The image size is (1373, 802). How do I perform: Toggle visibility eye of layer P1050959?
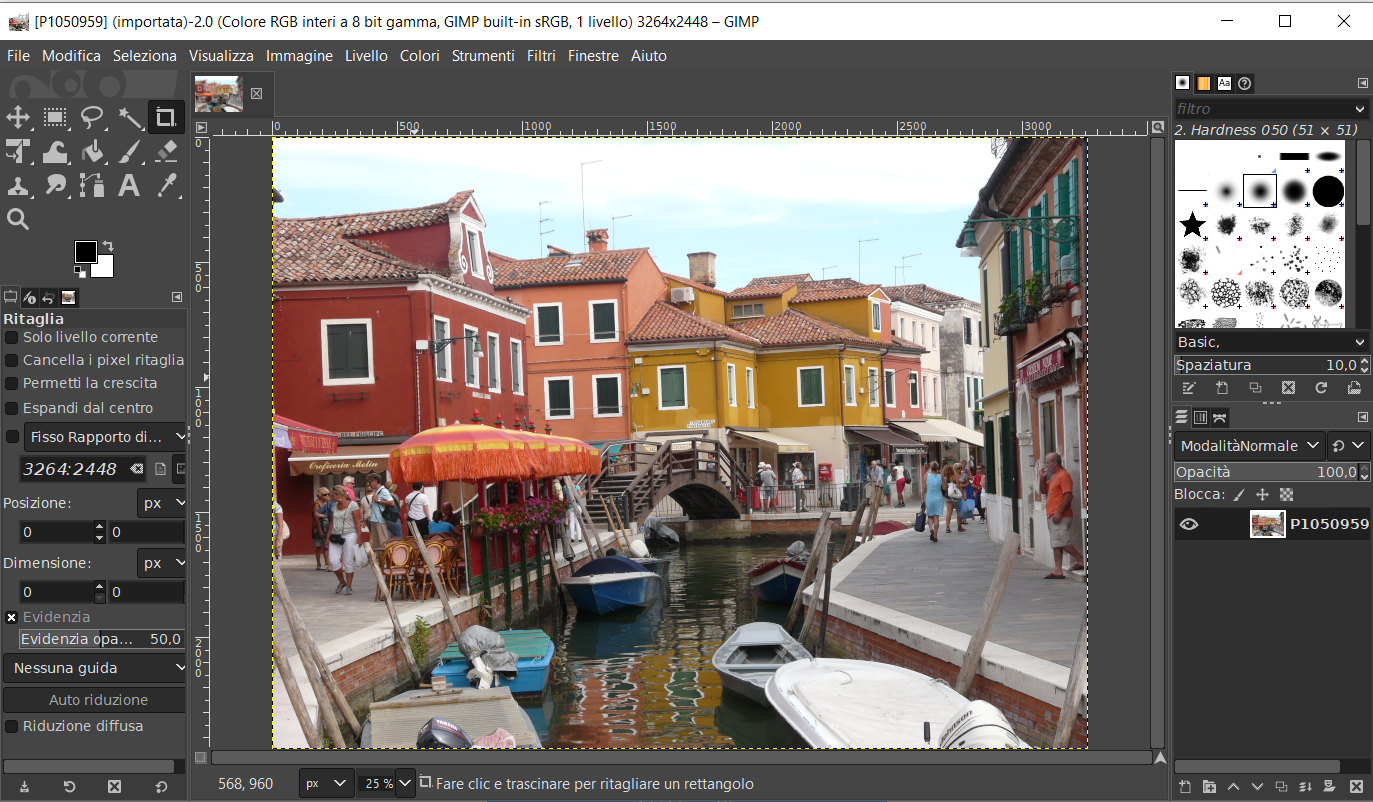pos(1188,524)
